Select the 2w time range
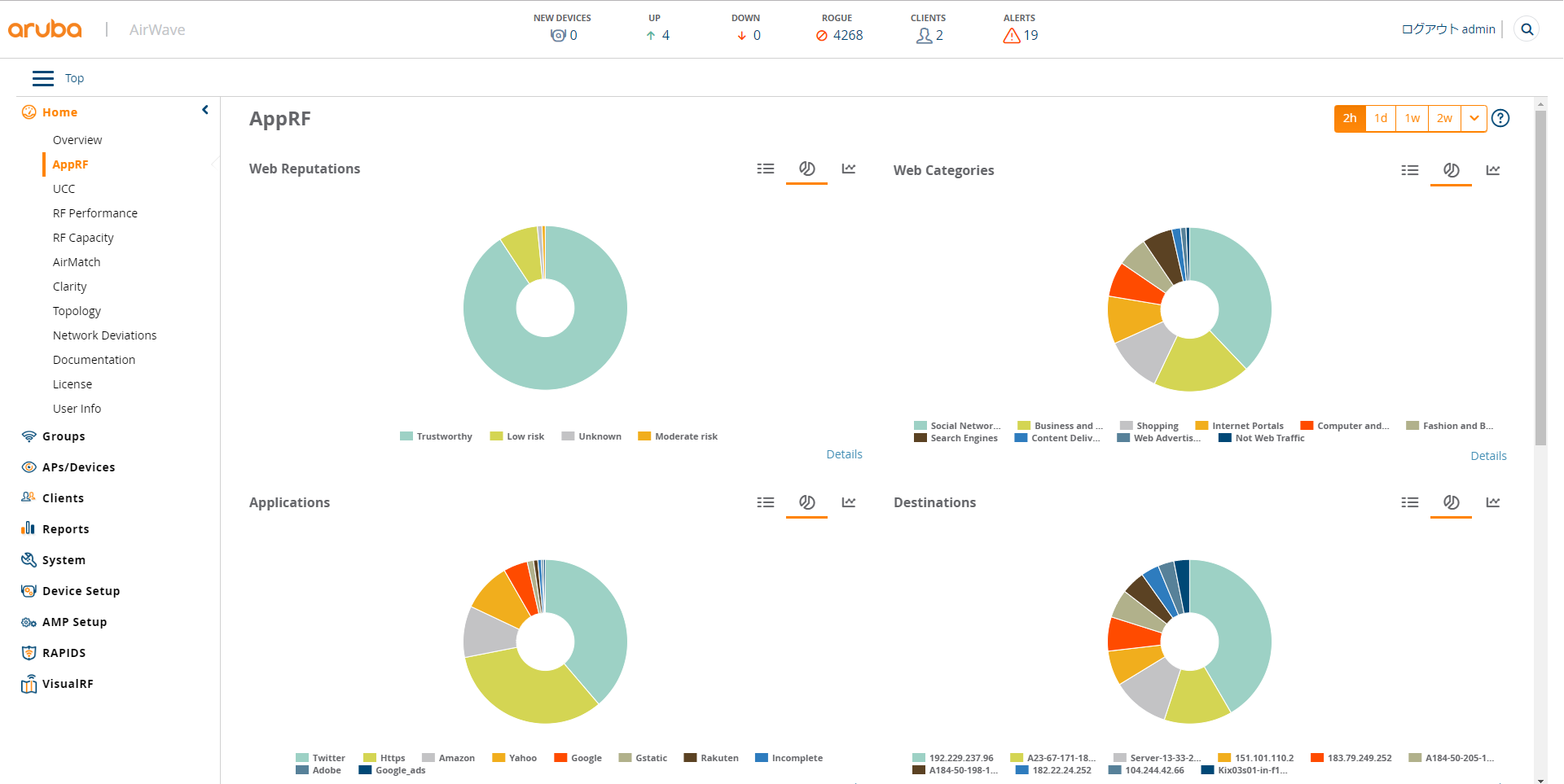 (1444, 118)
